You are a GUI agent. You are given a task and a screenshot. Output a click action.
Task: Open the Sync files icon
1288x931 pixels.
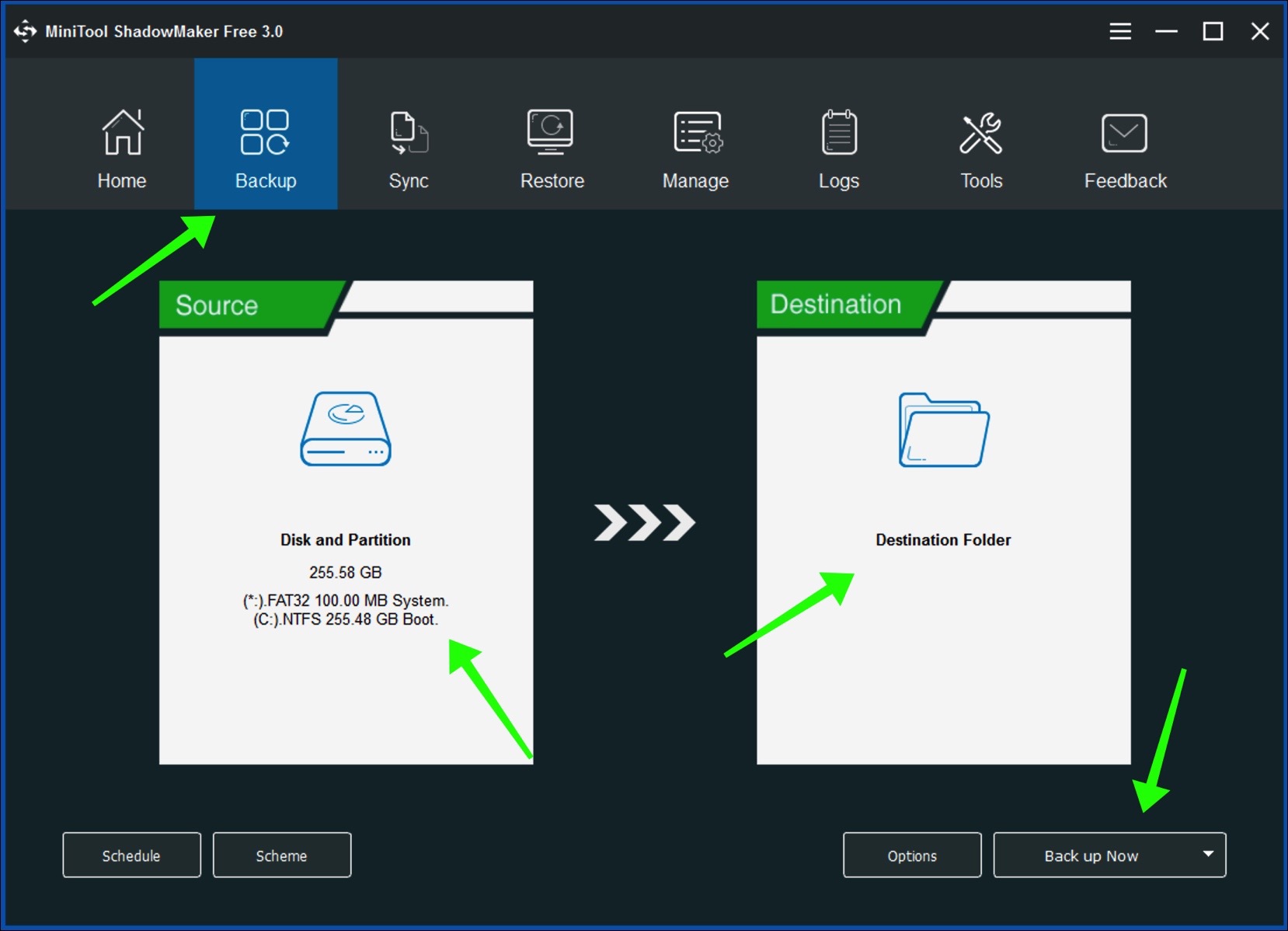point(409,133)
